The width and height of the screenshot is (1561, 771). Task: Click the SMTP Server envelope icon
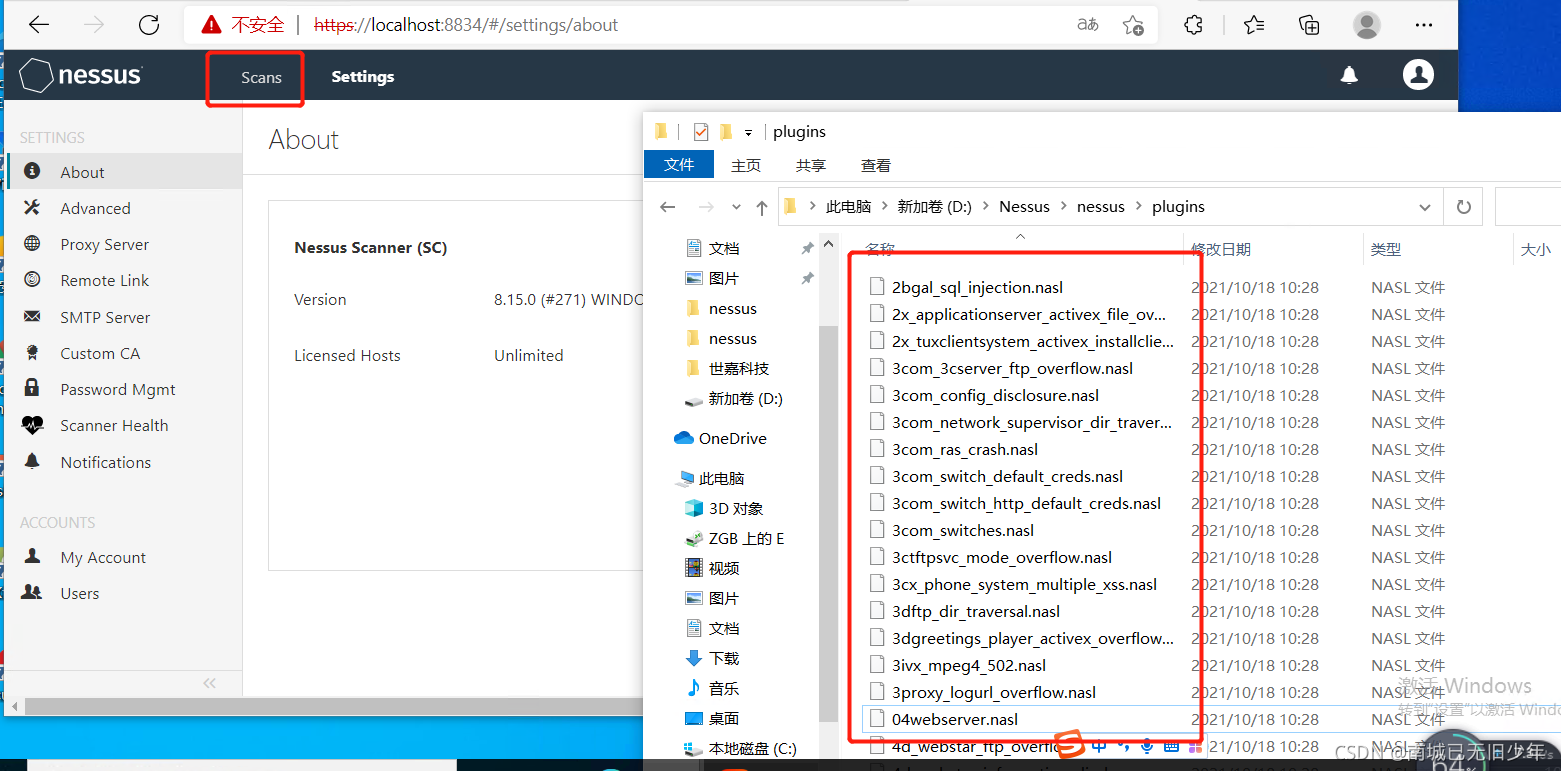point(32,316)
